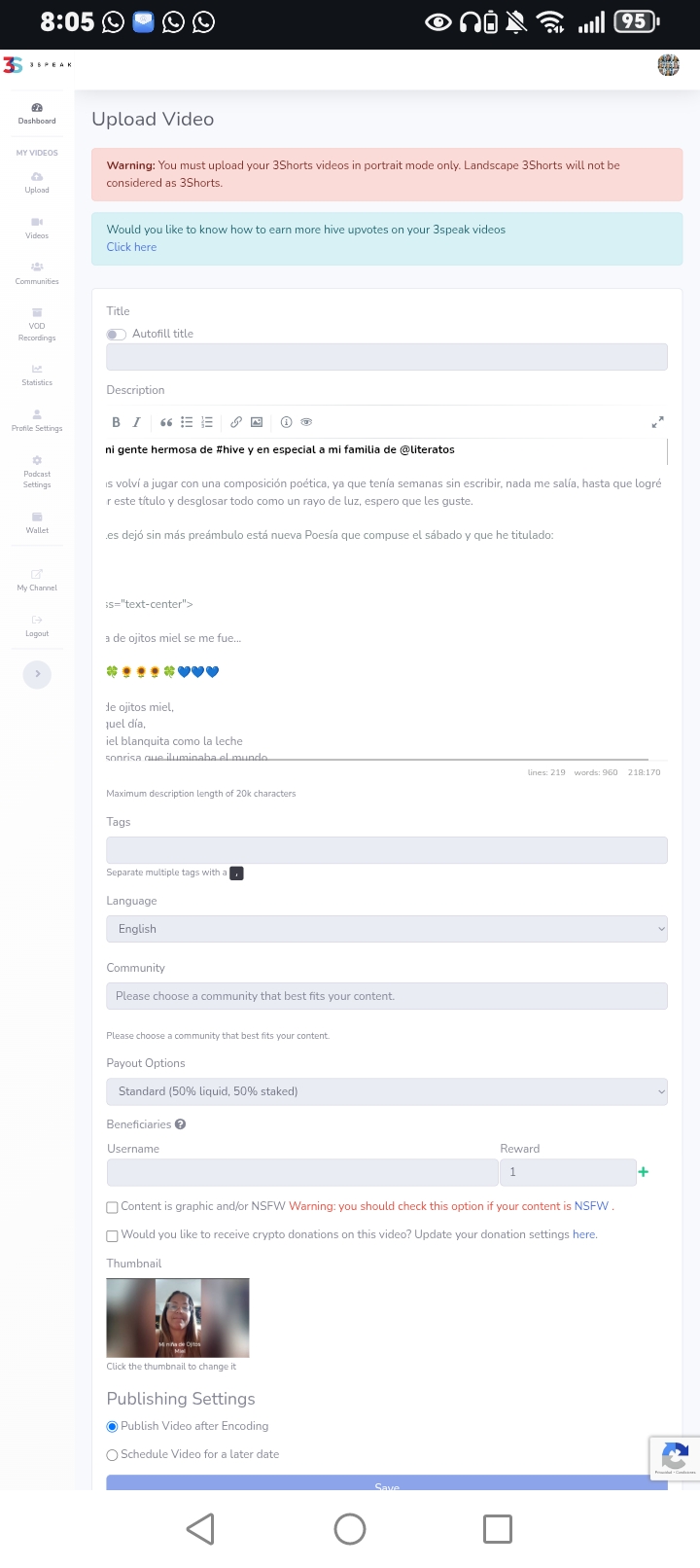
Task: Toggle bold formatting in description editor
Action: 116,422
